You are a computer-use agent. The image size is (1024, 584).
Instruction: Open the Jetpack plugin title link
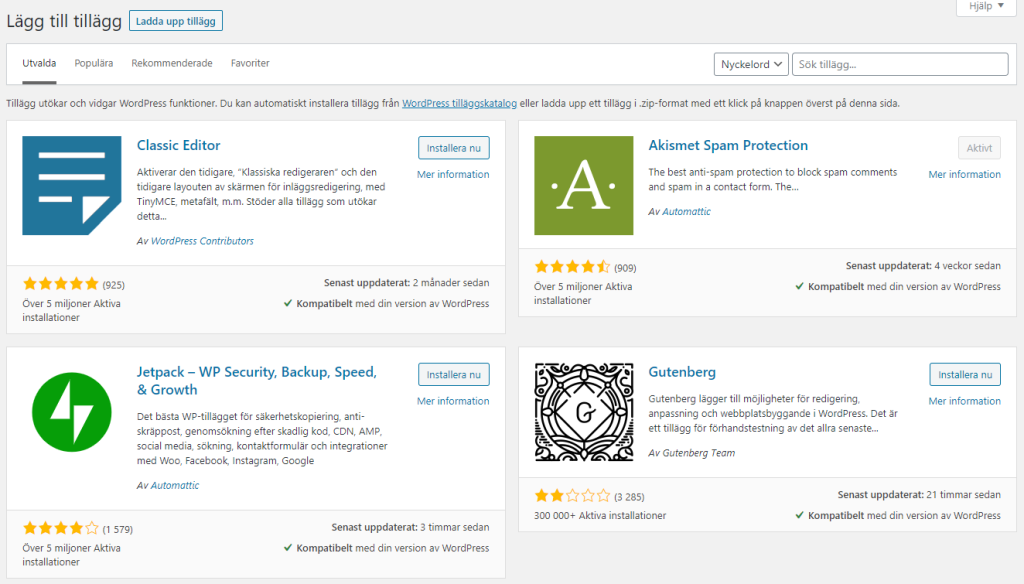coord(257,381)
